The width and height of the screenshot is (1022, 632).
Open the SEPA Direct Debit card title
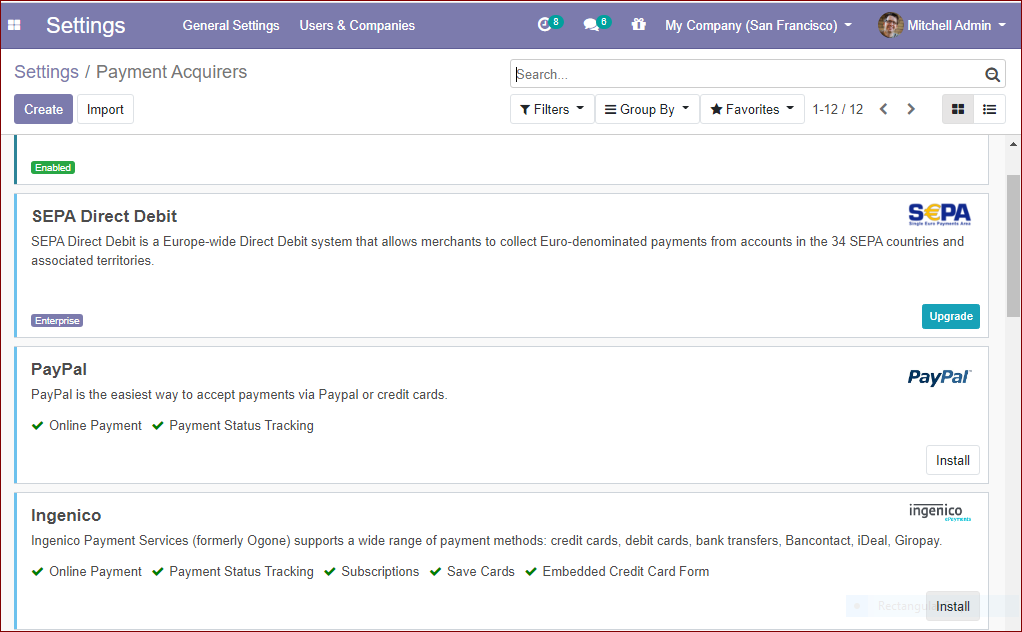coord(104,216)
